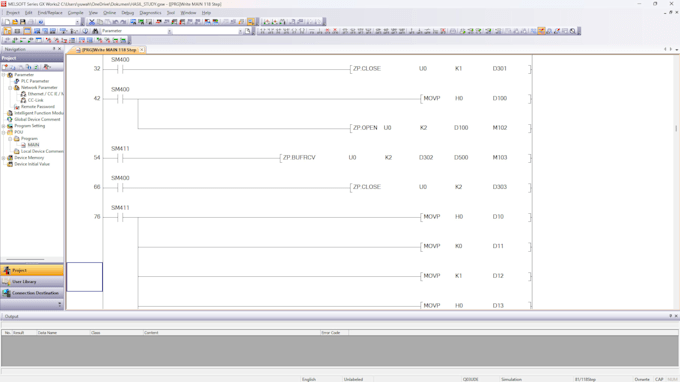Screen dimensions: 680x382
Task: Click the Open project folder icon
Action: [15, 22]
